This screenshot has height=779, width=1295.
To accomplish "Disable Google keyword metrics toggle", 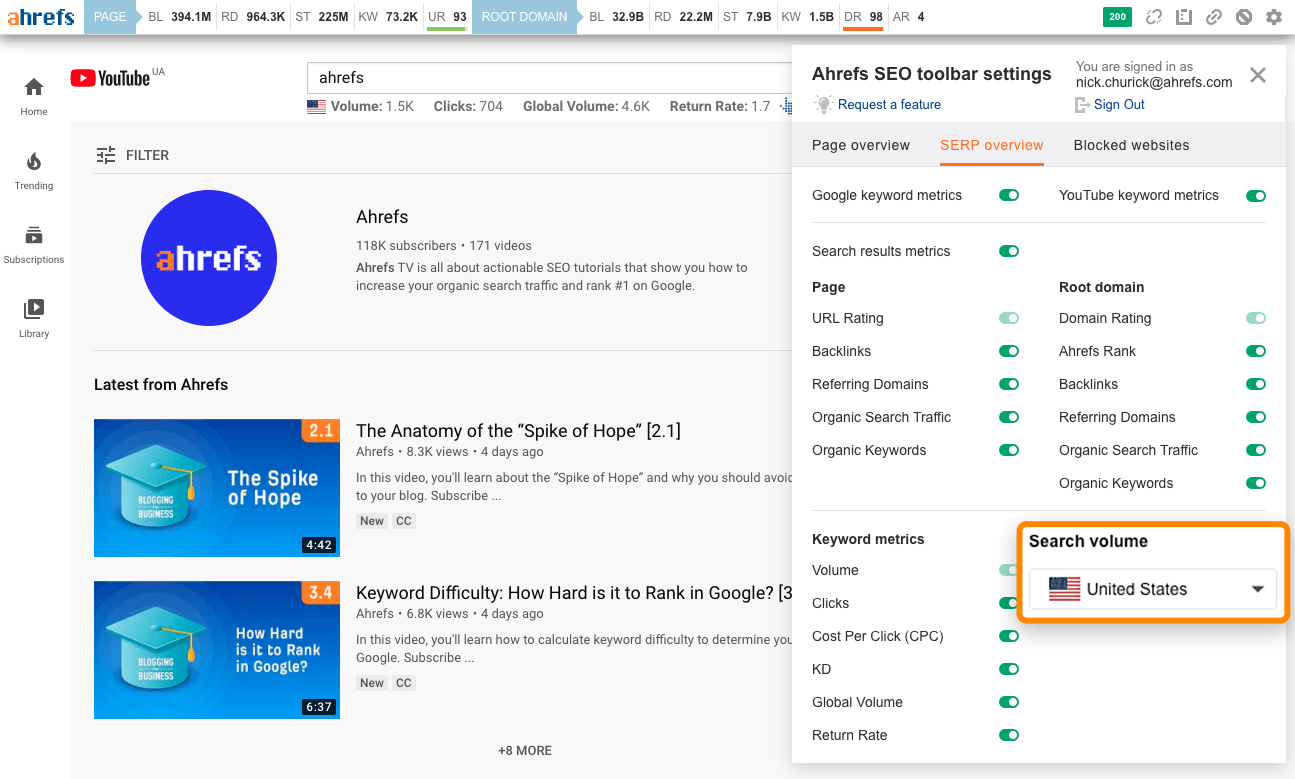I will 1008,196.
